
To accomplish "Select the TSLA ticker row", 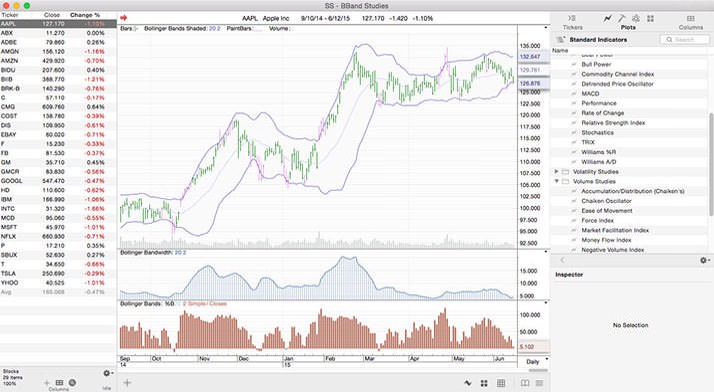I will [58, 273].
